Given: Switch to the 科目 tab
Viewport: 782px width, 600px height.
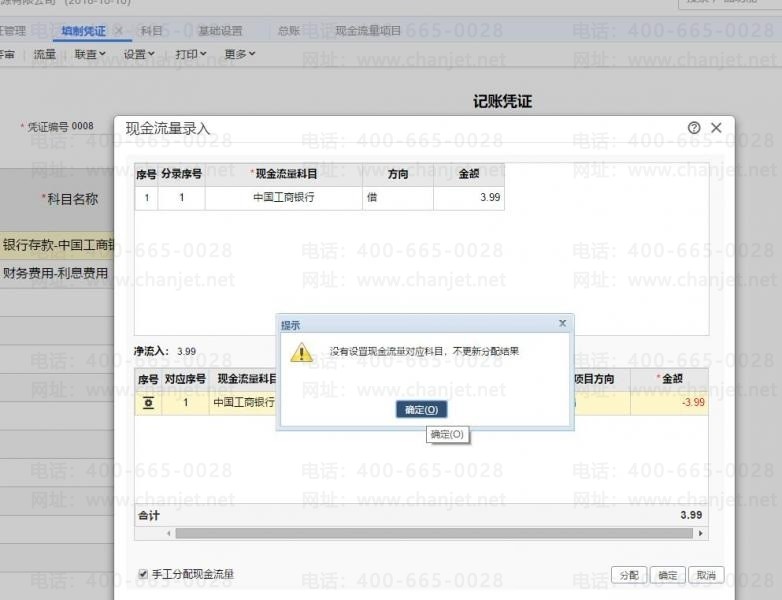Looking at the screenshot, I should [x=151, y=31].
